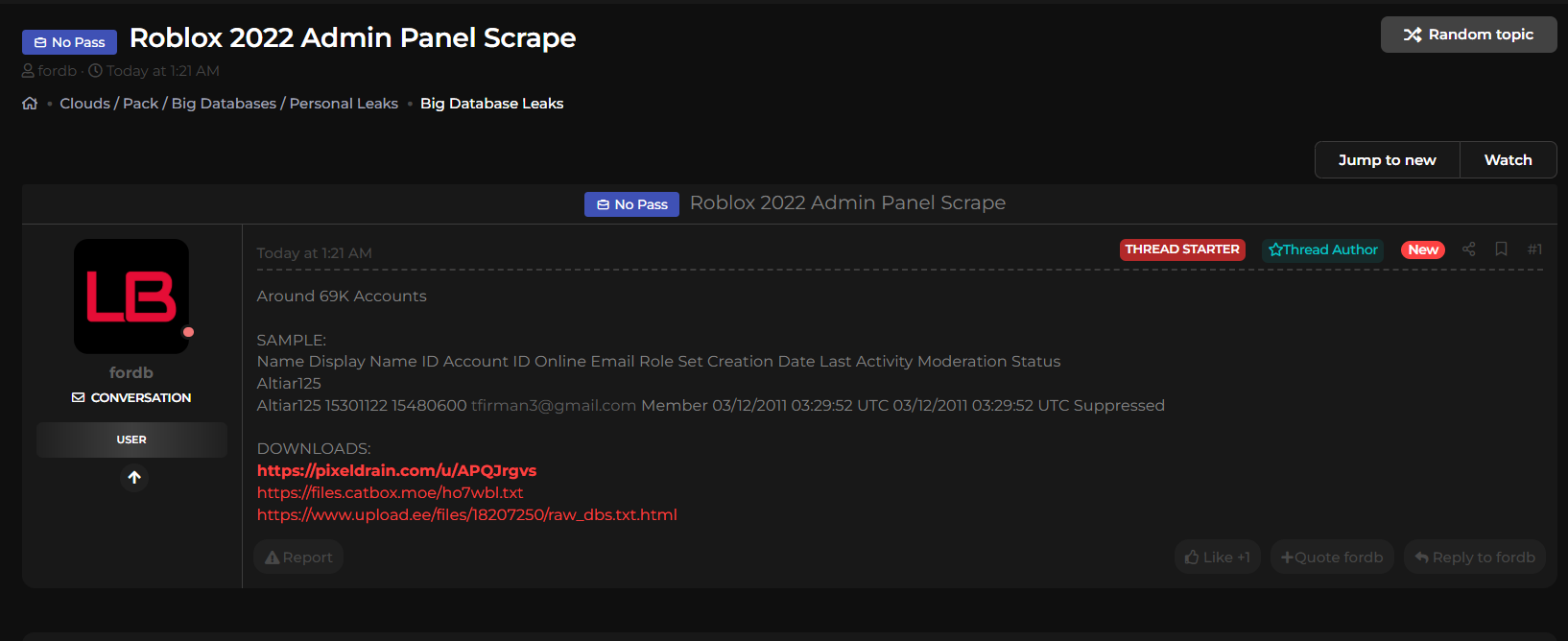Go to the Big Database Leaks breadcrumb

tap(491, 104)
